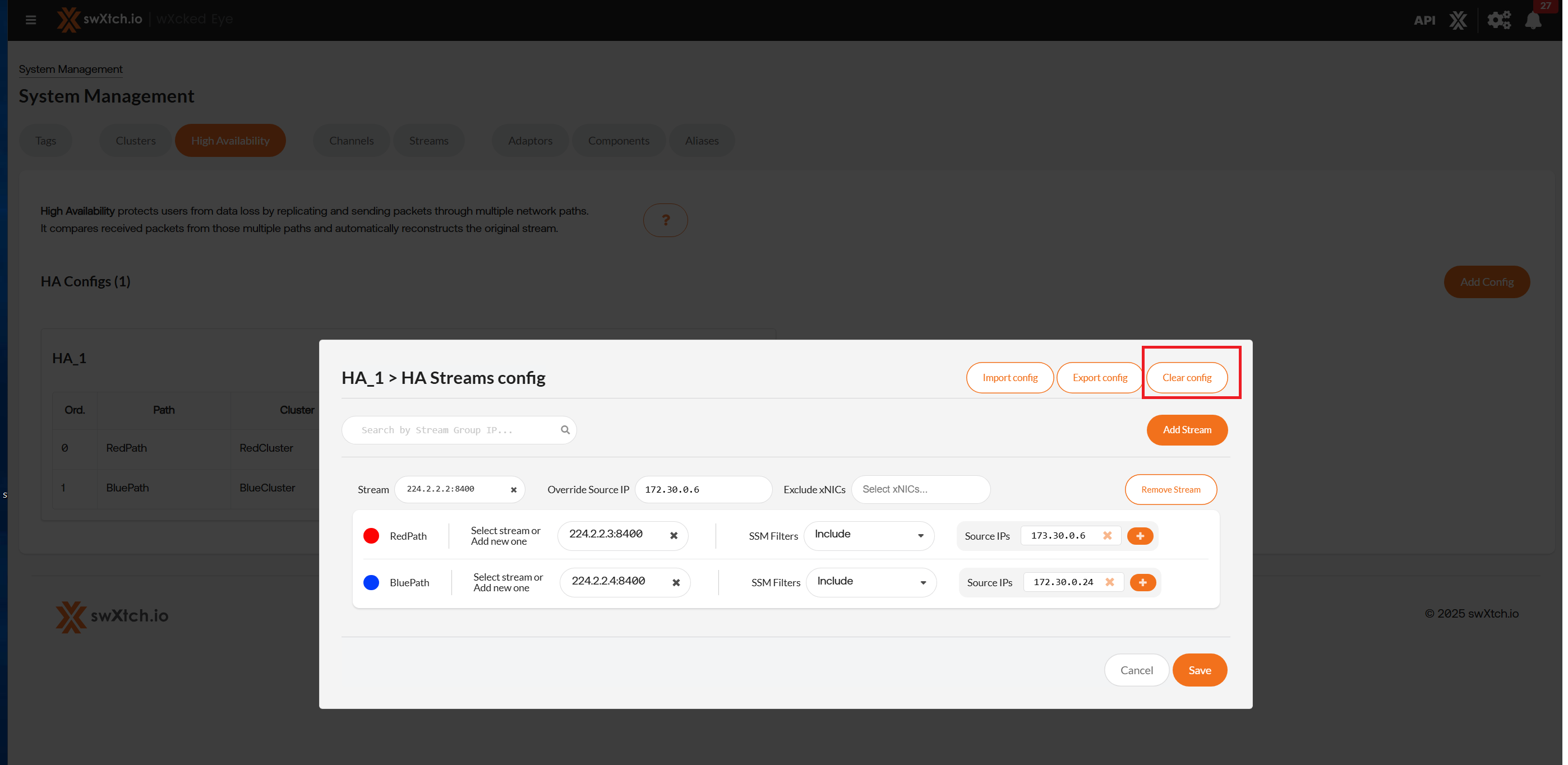Add a source IP to BluePath
Image resolution: width=1568 pixels, height=765 pixels.
(1142, 582)
